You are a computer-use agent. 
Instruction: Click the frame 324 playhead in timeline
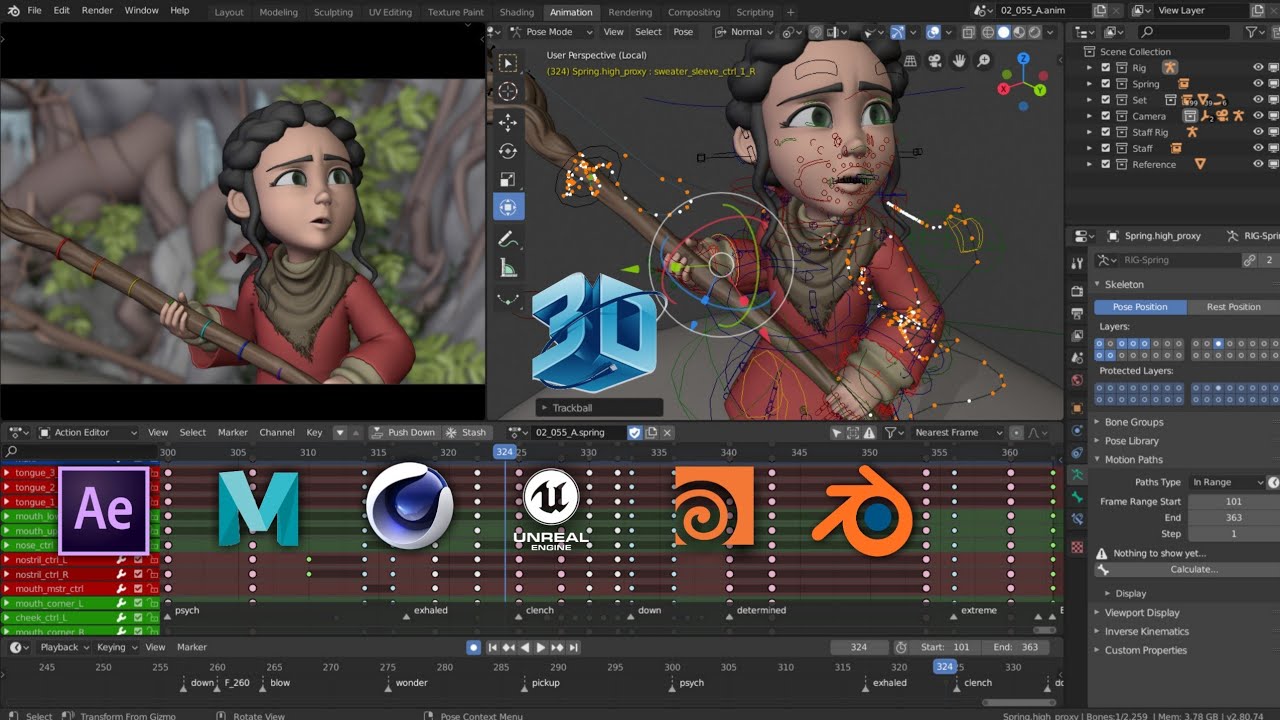[945, 667]
